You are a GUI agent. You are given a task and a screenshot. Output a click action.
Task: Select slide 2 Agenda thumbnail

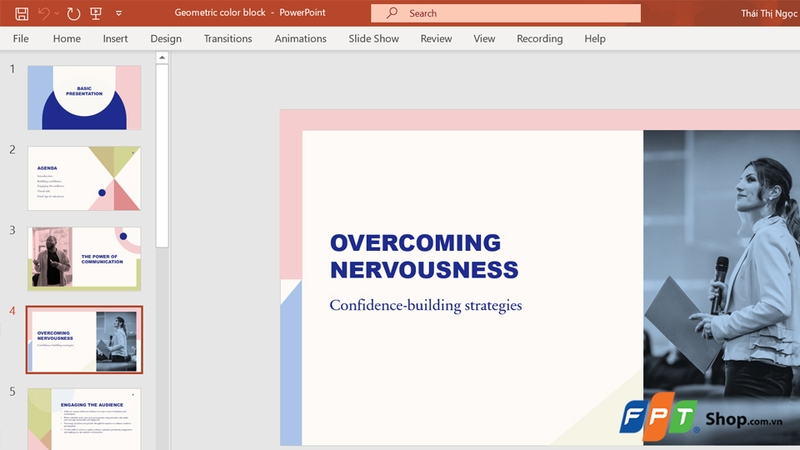[84, 179]
